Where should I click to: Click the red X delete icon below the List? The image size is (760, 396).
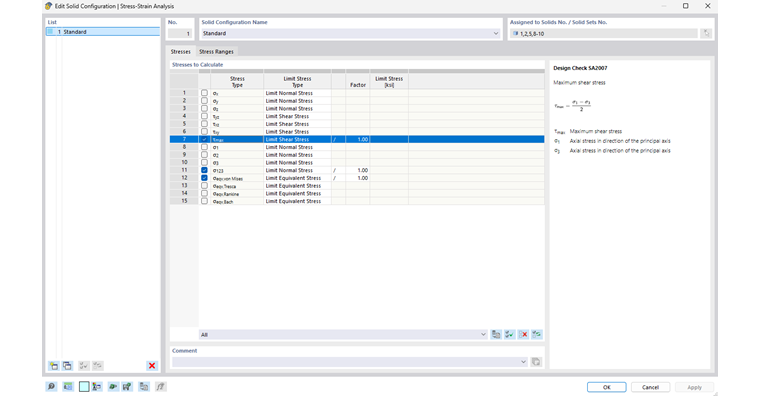pyautogui.click(x=152, y=365)
